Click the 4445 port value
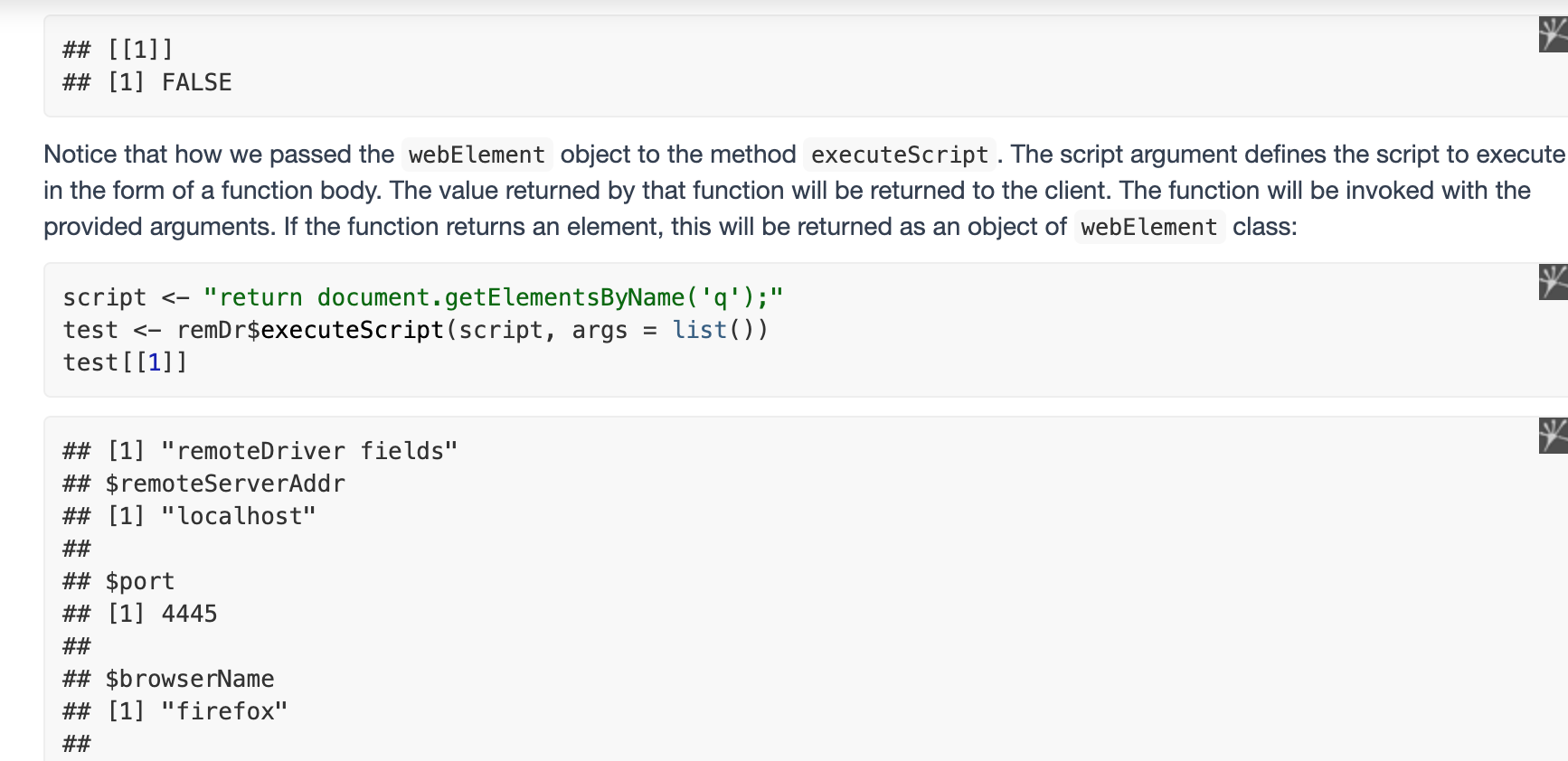This screenshot has width=1568, height=761. click(x=189, y=614)
